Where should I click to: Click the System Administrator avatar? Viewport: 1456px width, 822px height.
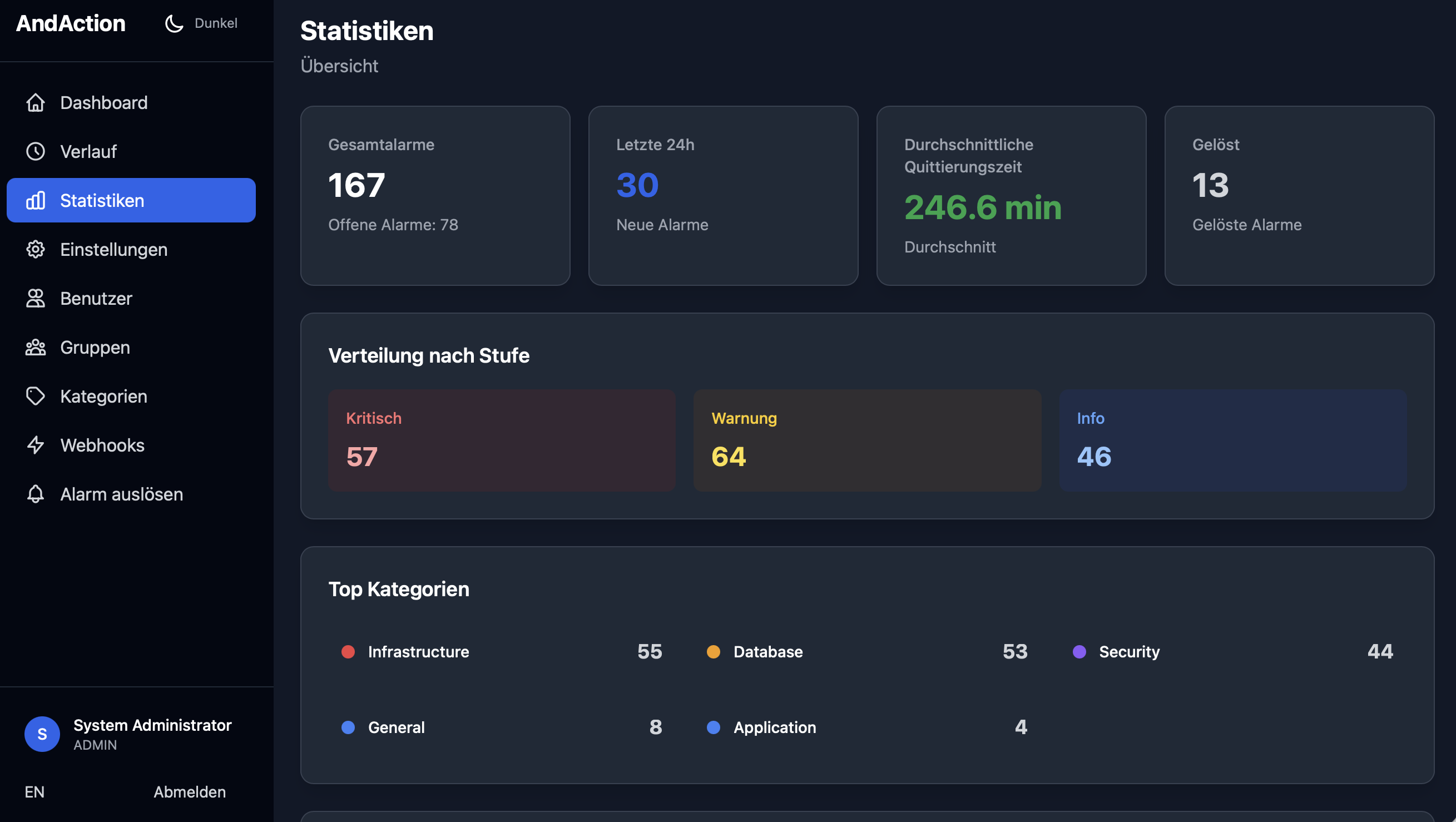42,734
